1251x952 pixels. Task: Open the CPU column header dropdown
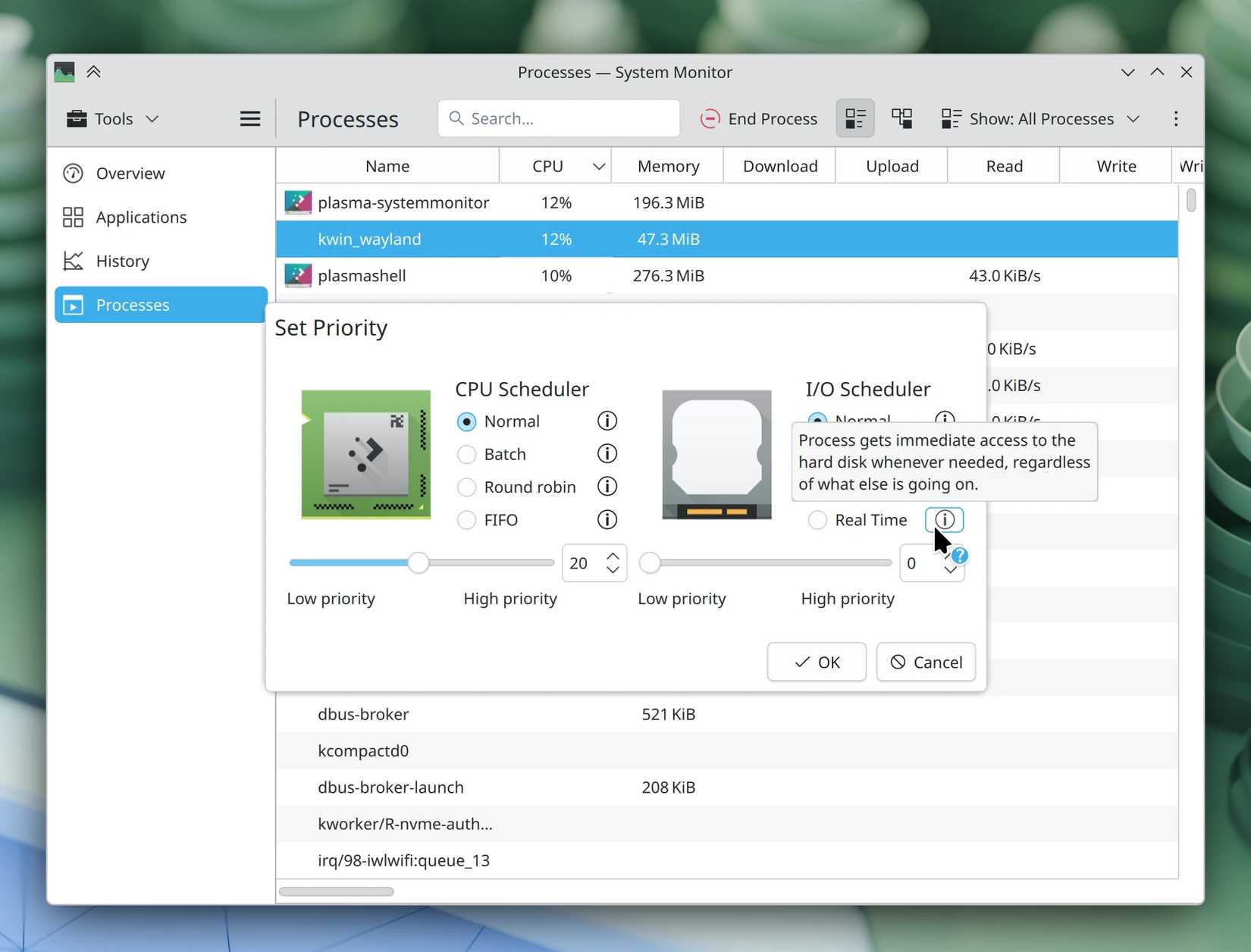(598, 165)
